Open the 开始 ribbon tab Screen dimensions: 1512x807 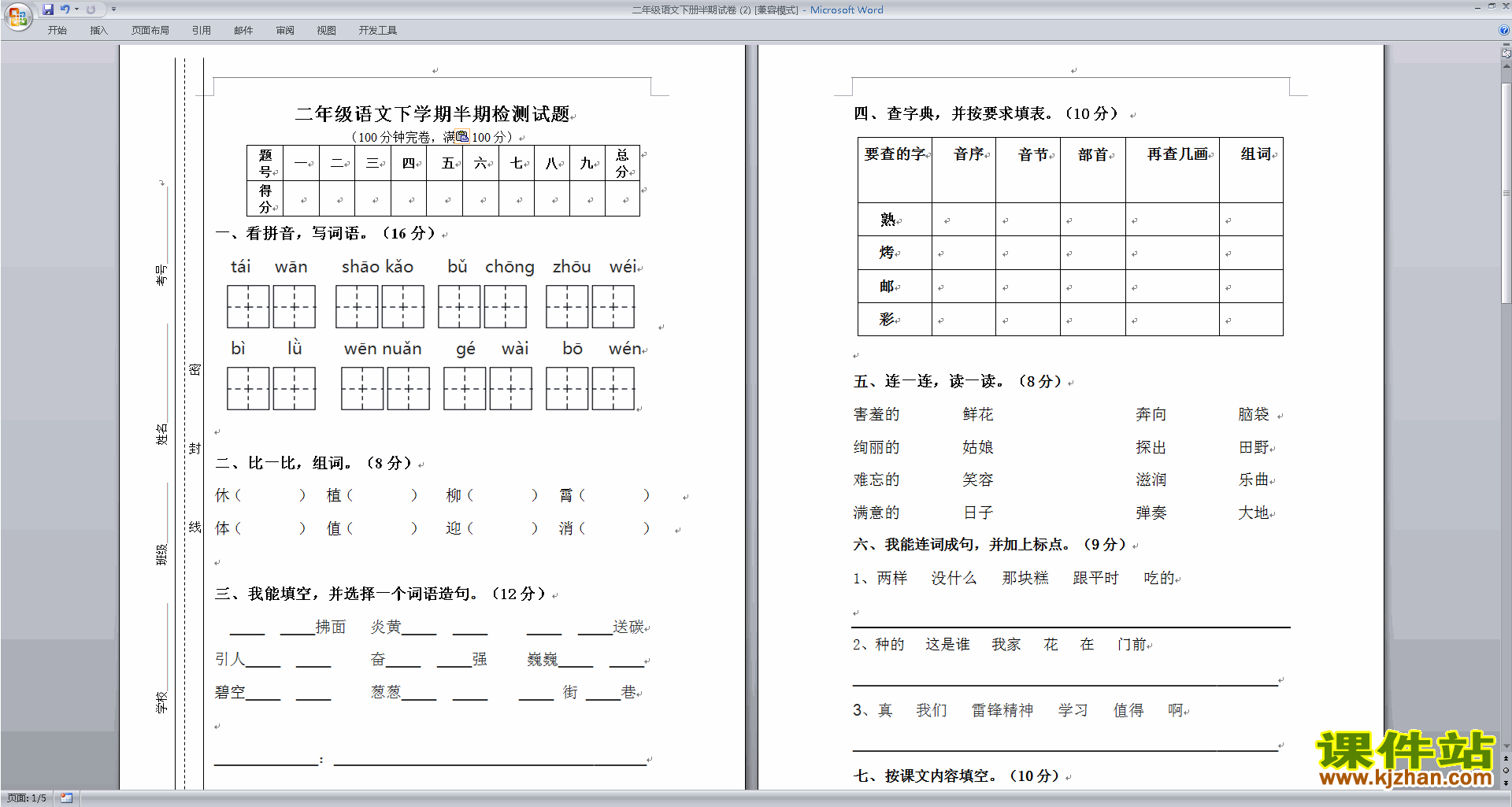coord(57,31)
